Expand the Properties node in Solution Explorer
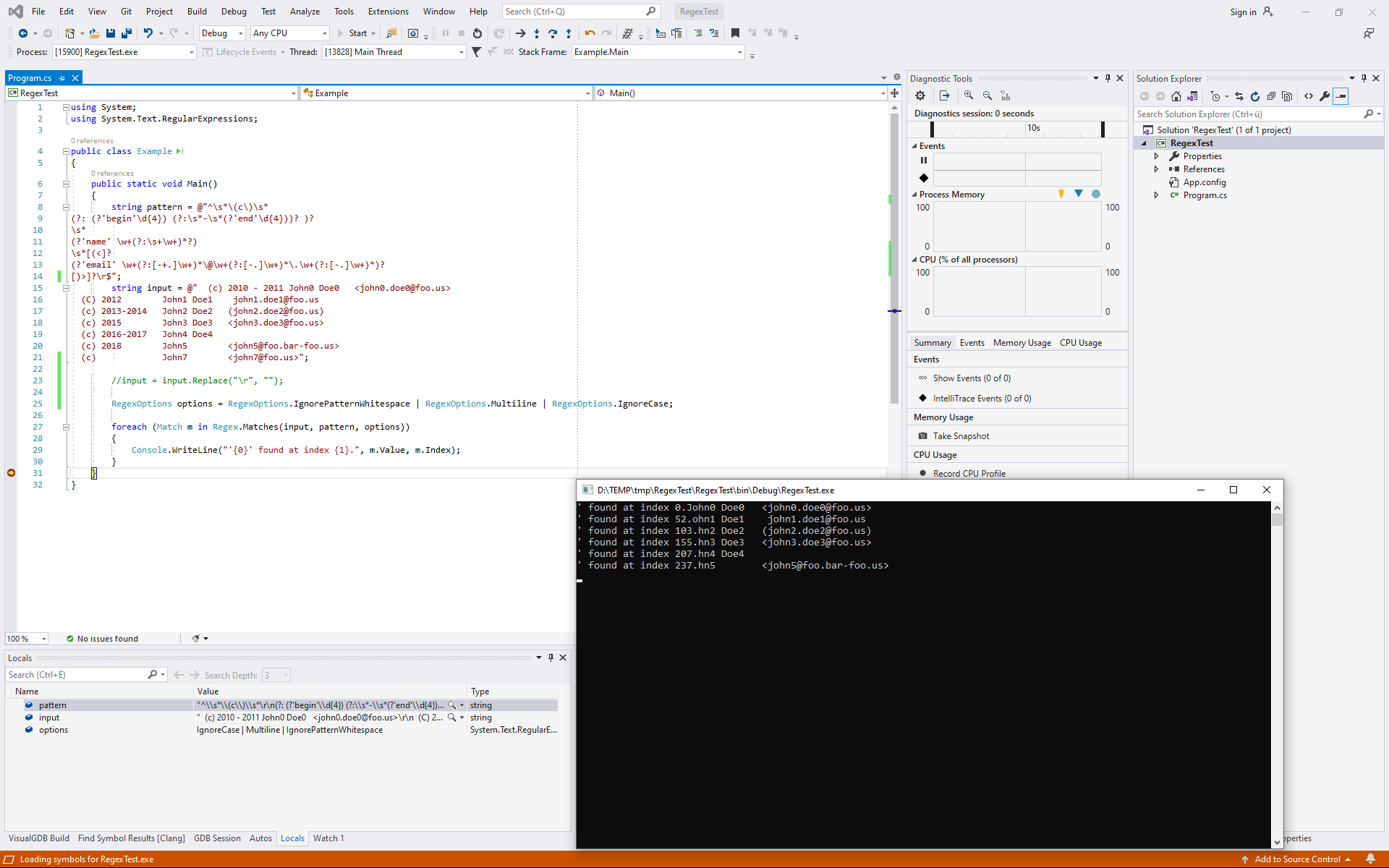Image resolution: width=1389 pixels, height=868 pixels. [1156, 156]
